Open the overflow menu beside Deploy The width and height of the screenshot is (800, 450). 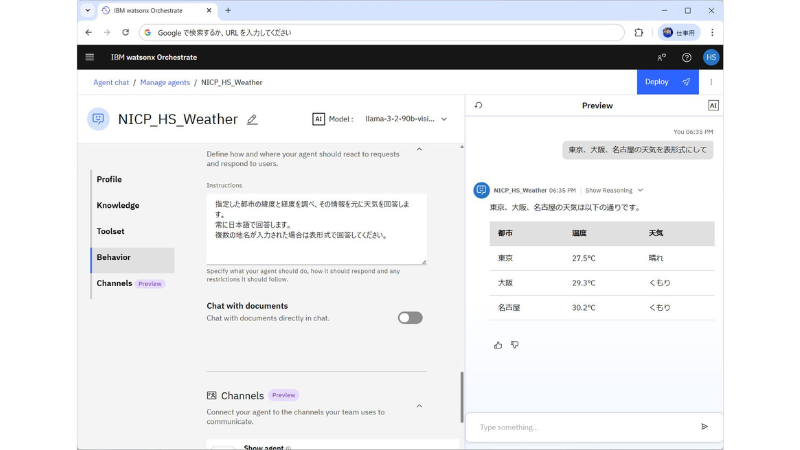click(711, 82)
